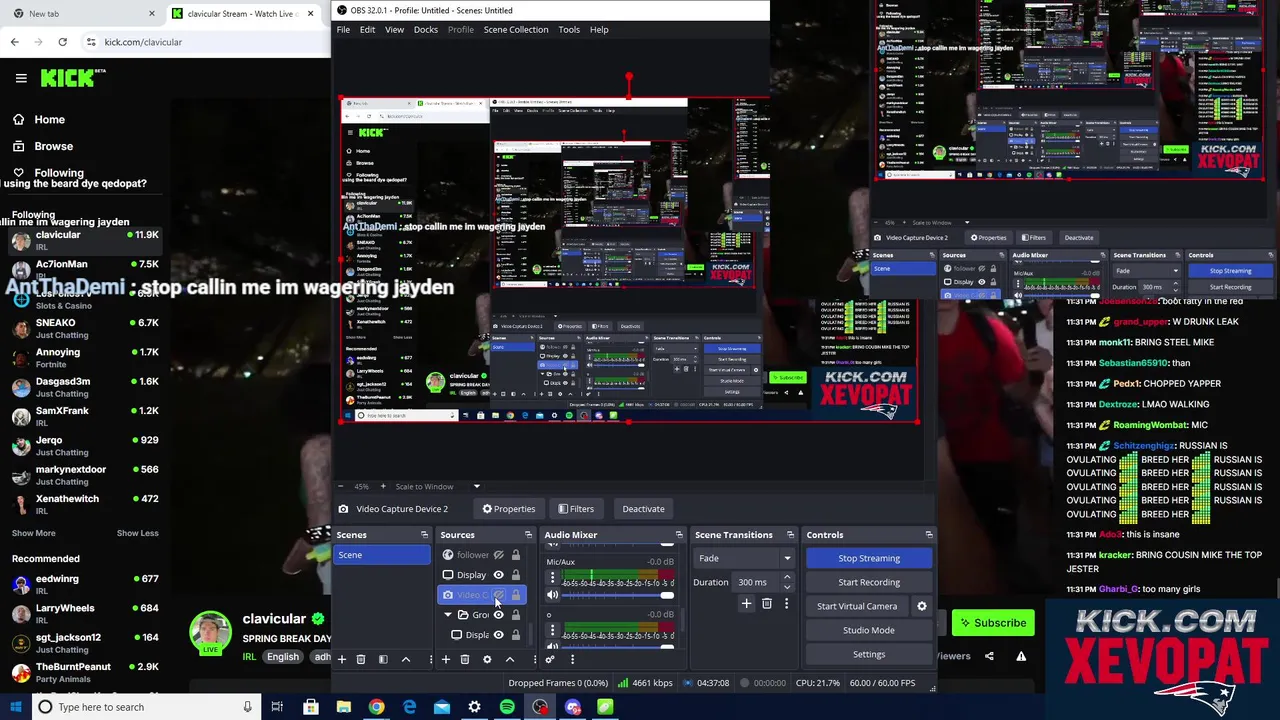1280x720 pixels.
Task: Unlock the follower source lock
Action: (516, 555)
